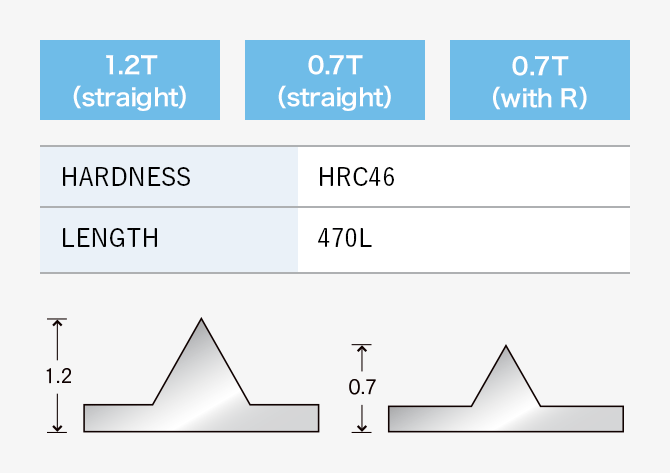Click the LENGTH row label
The width and height of the screenshot is (670, 473).
point(110,238)
